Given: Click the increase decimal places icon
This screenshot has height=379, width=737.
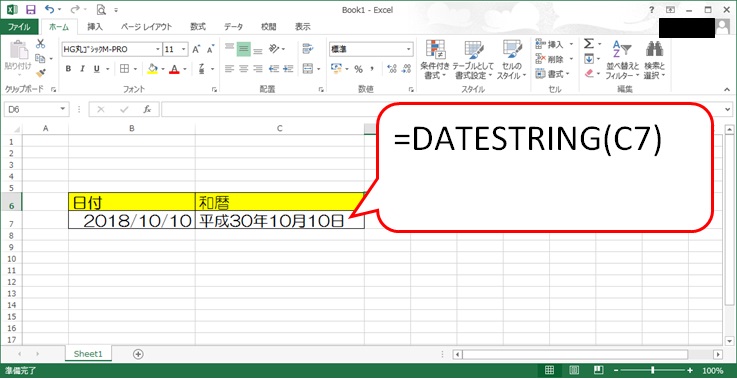Looking at the screenshot, I should (392, 69).
